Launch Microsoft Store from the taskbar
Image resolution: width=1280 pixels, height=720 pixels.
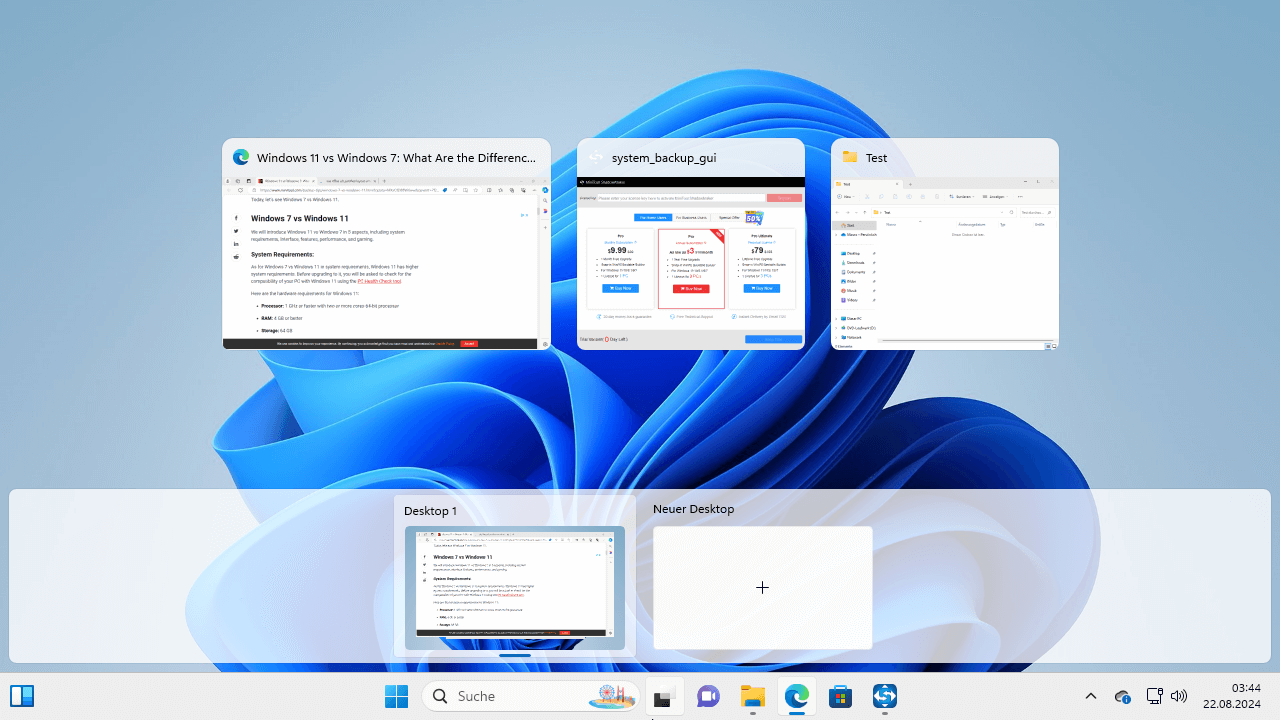click(x=840, y=696)
